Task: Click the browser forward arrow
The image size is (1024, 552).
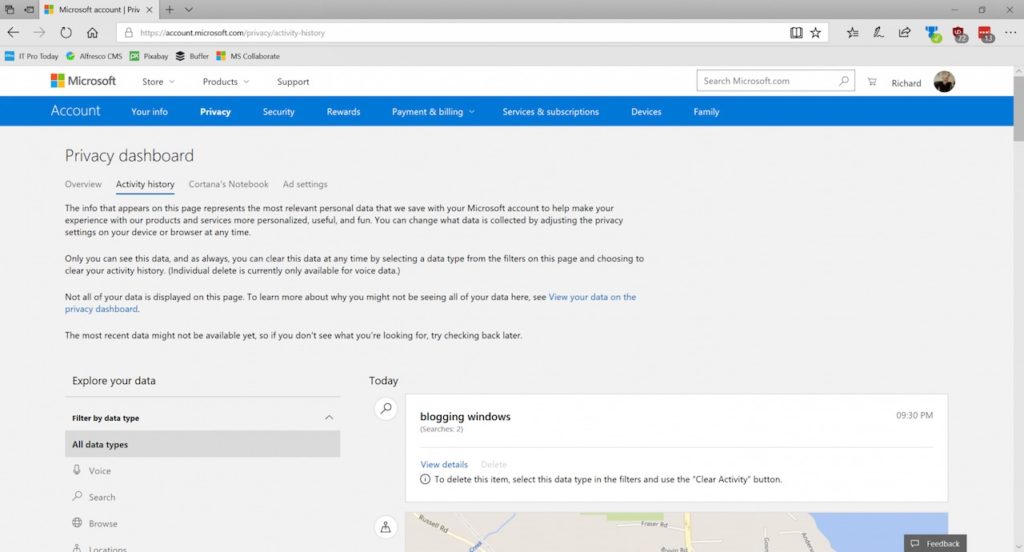Action: tap(39, 32)
